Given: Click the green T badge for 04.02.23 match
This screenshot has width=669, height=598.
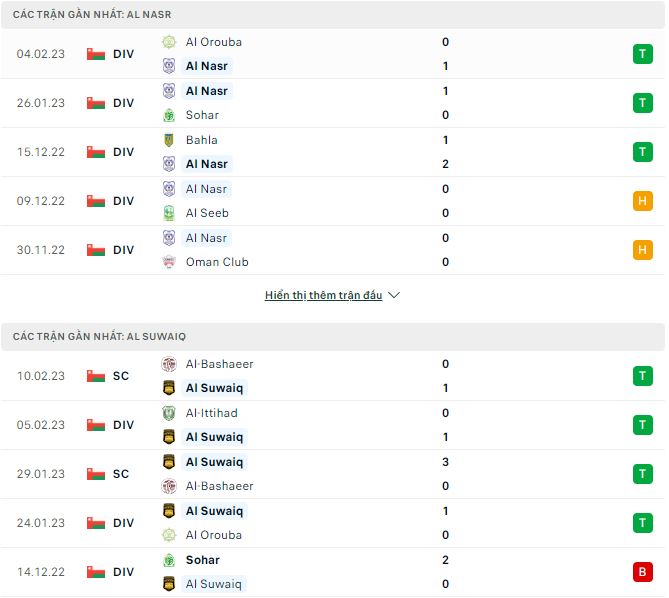Looking at the screenshot, I should (642, 54).
